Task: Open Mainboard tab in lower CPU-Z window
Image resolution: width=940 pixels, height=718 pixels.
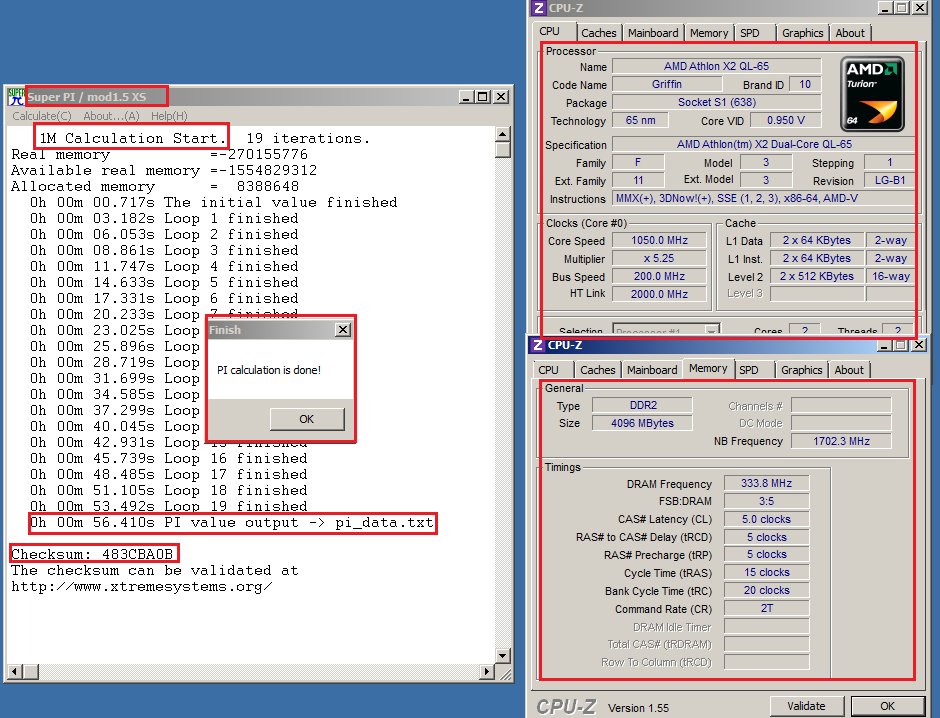Action: tap(652, 370)
